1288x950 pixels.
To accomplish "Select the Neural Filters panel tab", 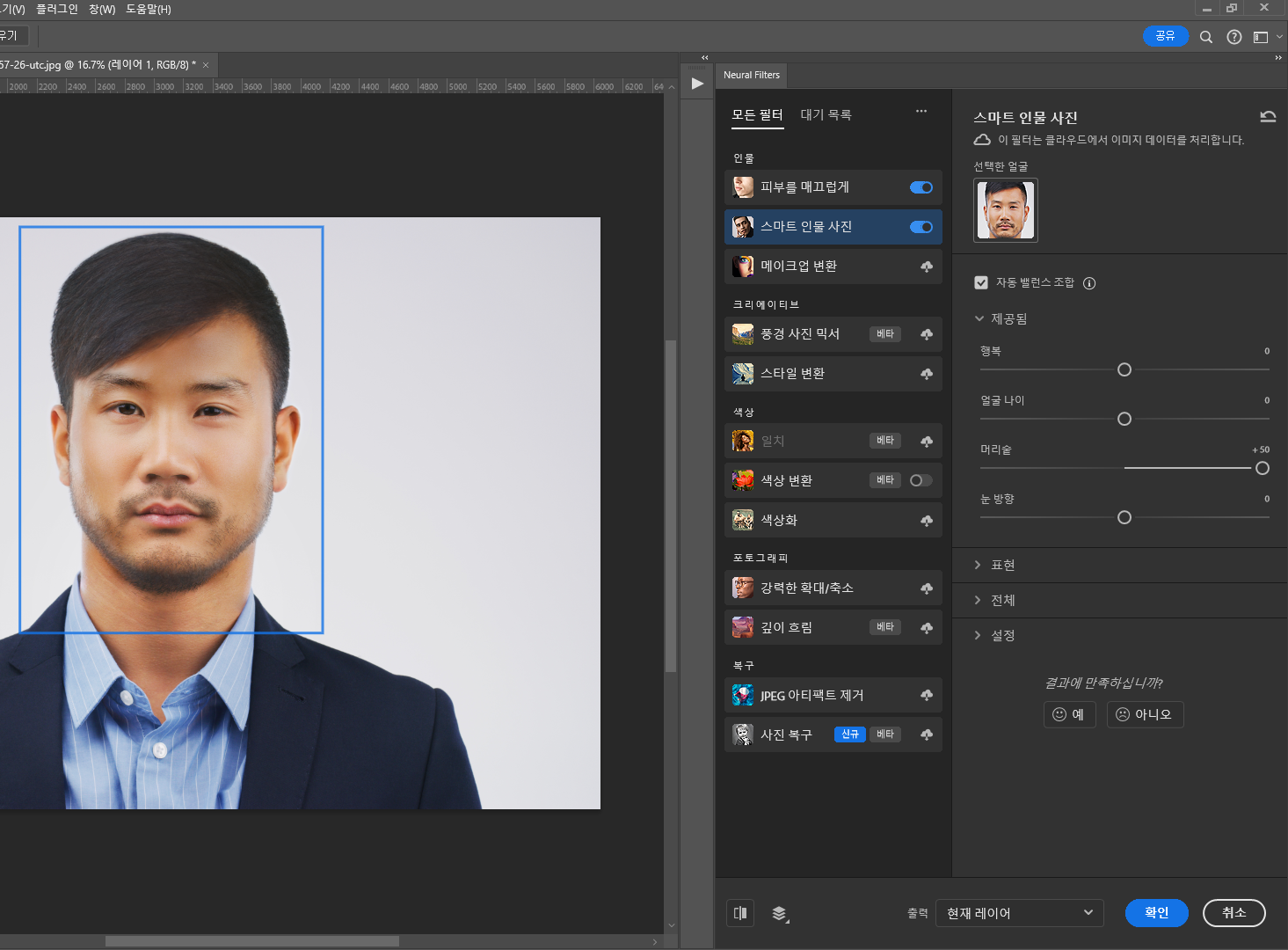I will click(752, 75).
